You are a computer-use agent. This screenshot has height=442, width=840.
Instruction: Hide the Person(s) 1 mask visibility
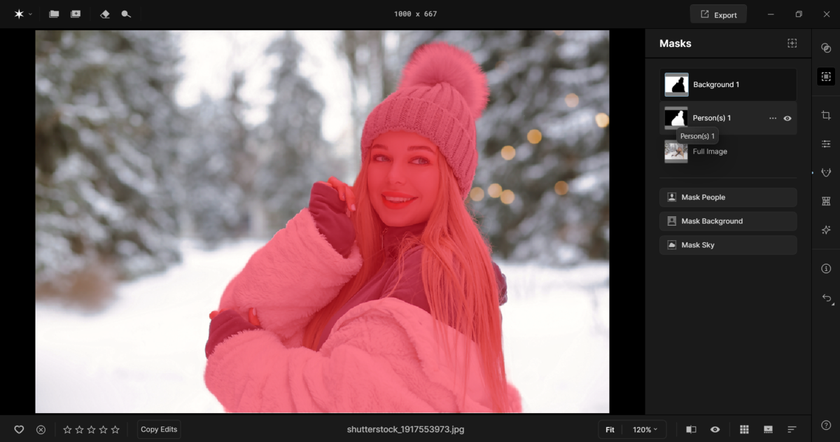(788, 118)
